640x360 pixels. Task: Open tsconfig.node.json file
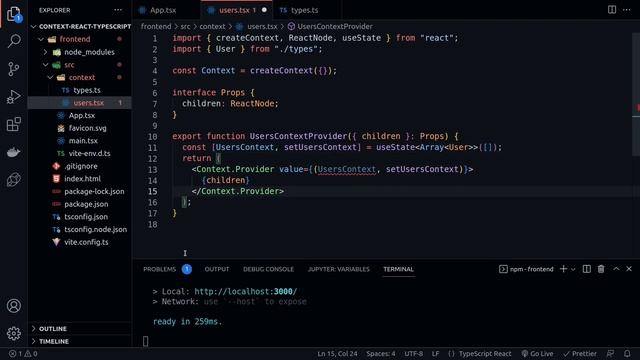point(80,229)
